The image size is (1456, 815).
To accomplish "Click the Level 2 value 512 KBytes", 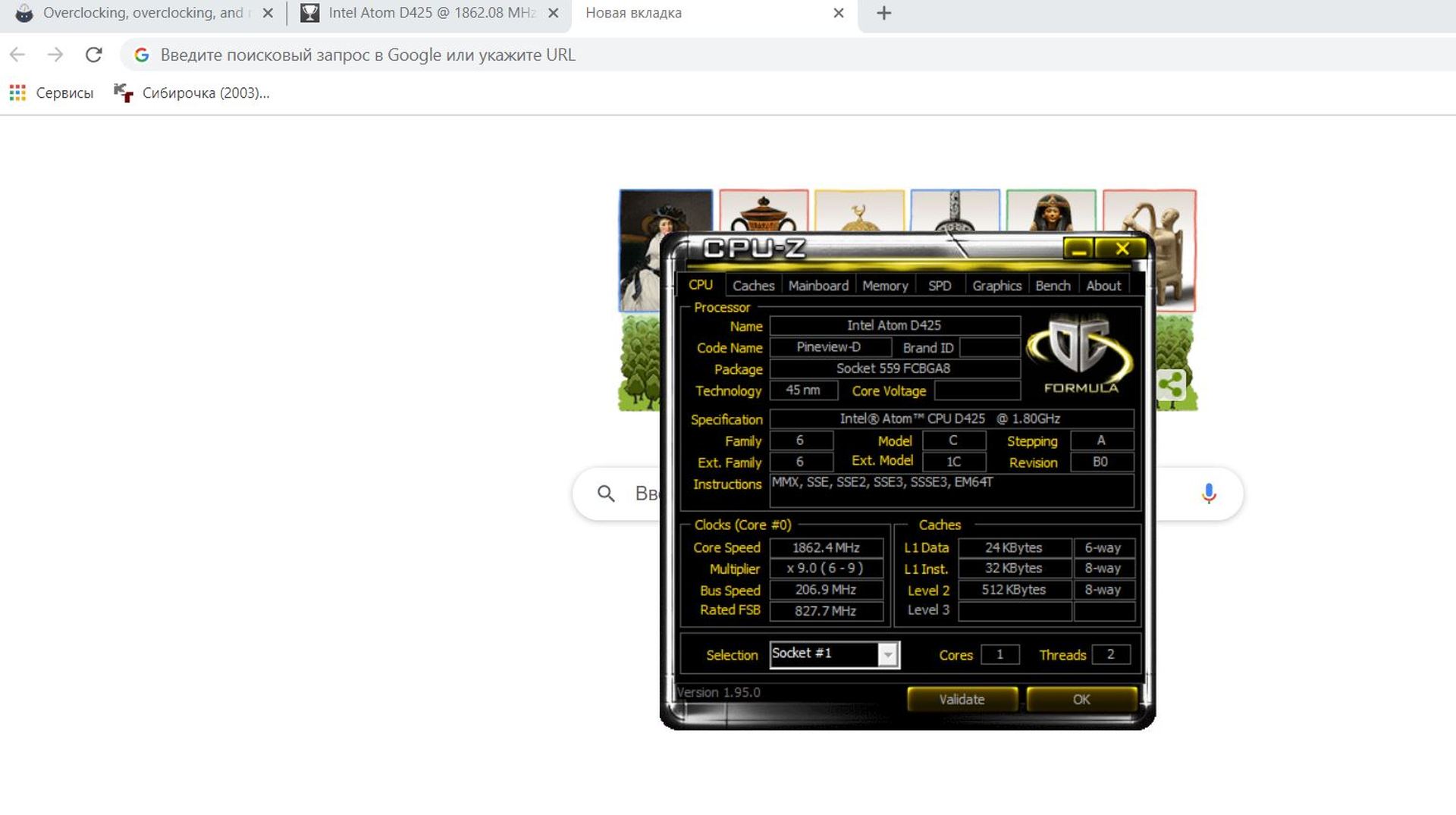I will [x=1015, y=590].
